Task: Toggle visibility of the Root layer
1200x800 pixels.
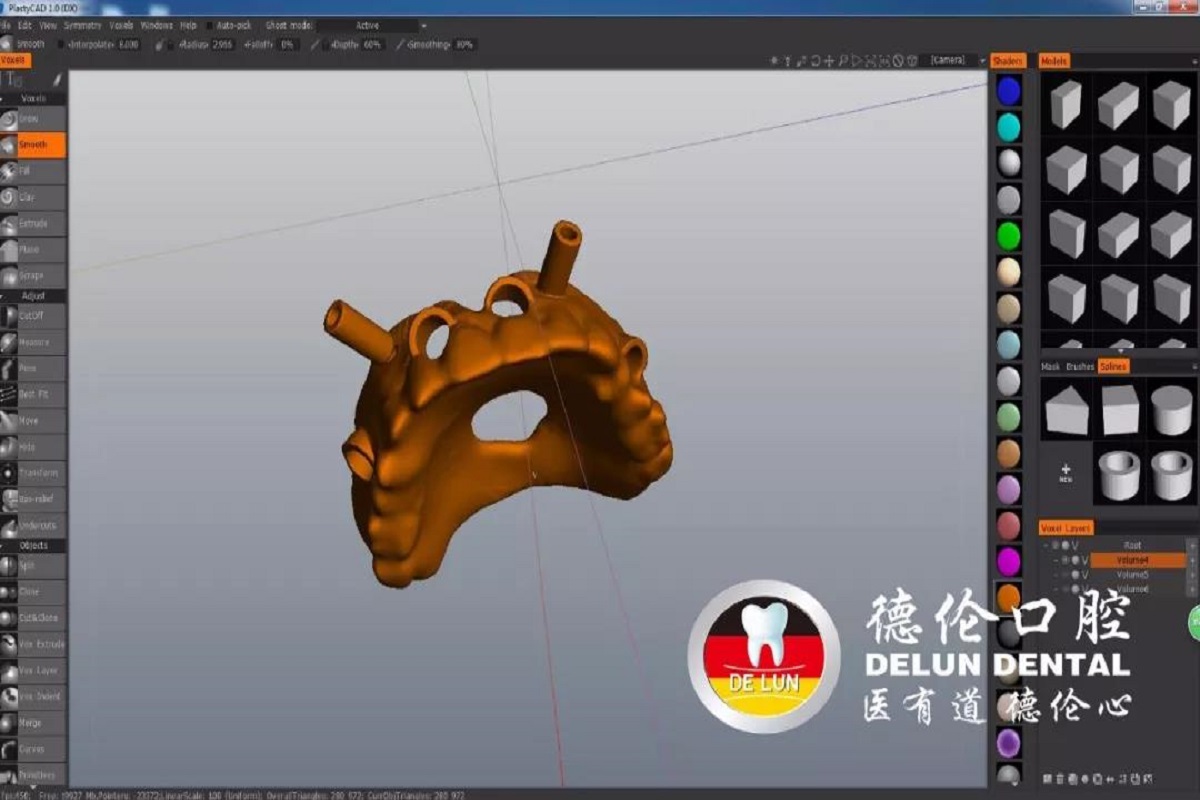Action: click(1066, 546)
